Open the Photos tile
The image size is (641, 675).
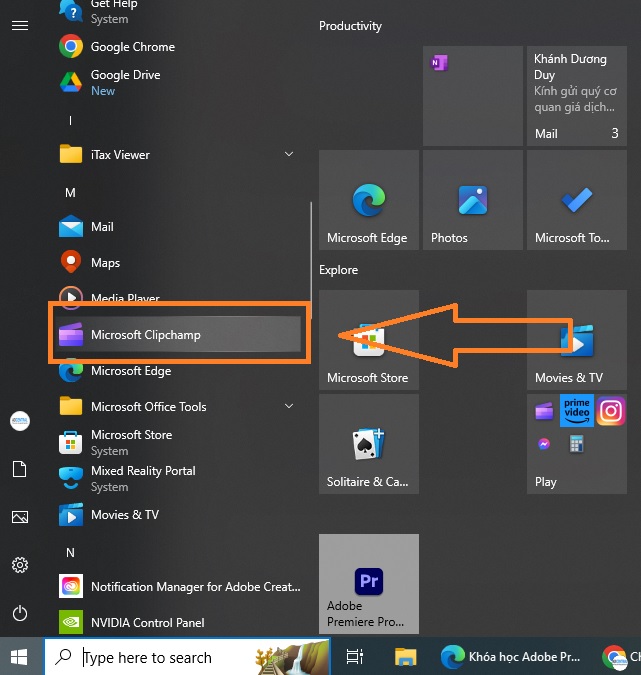coord(472,201)
